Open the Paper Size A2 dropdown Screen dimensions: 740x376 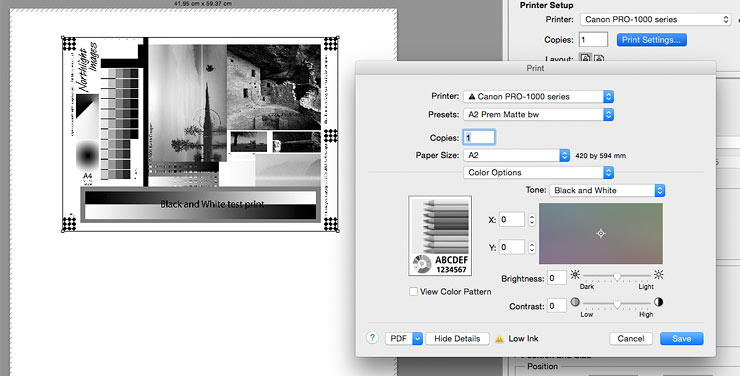click(x=517, y=155)
